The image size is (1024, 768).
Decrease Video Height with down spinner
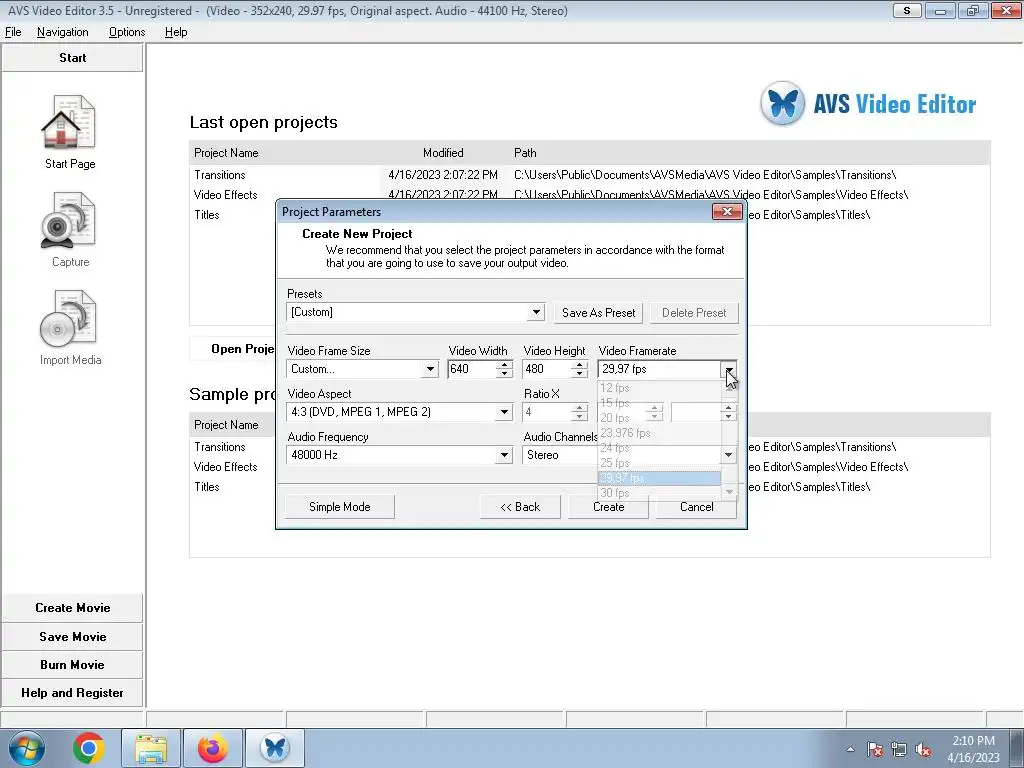click(579, 374)
